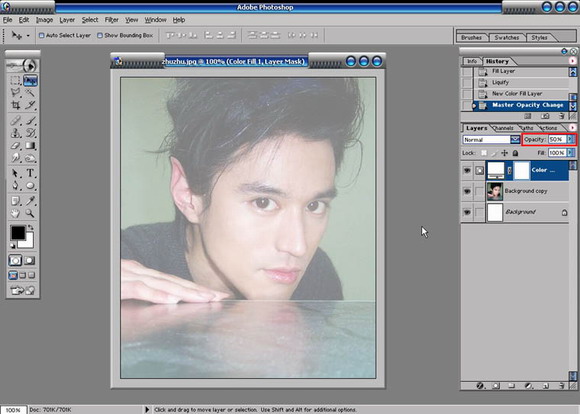The height and width of the screenshot is (414, 580).
Task: Open the Fill percentage arrow
Action: 570,152
